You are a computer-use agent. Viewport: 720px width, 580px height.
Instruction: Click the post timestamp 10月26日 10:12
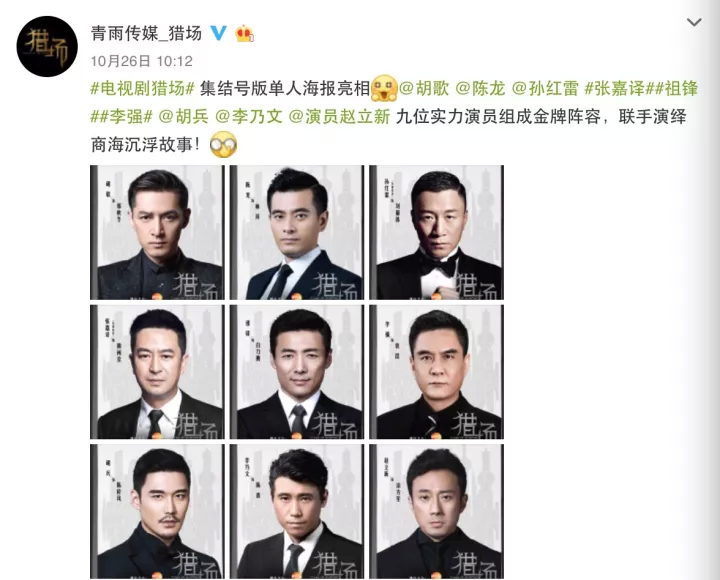[141, 61]
